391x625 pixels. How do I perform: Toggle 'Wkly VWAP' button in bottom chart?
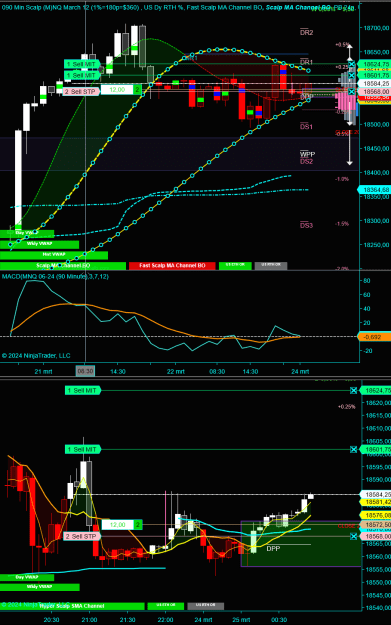point(39,587)
